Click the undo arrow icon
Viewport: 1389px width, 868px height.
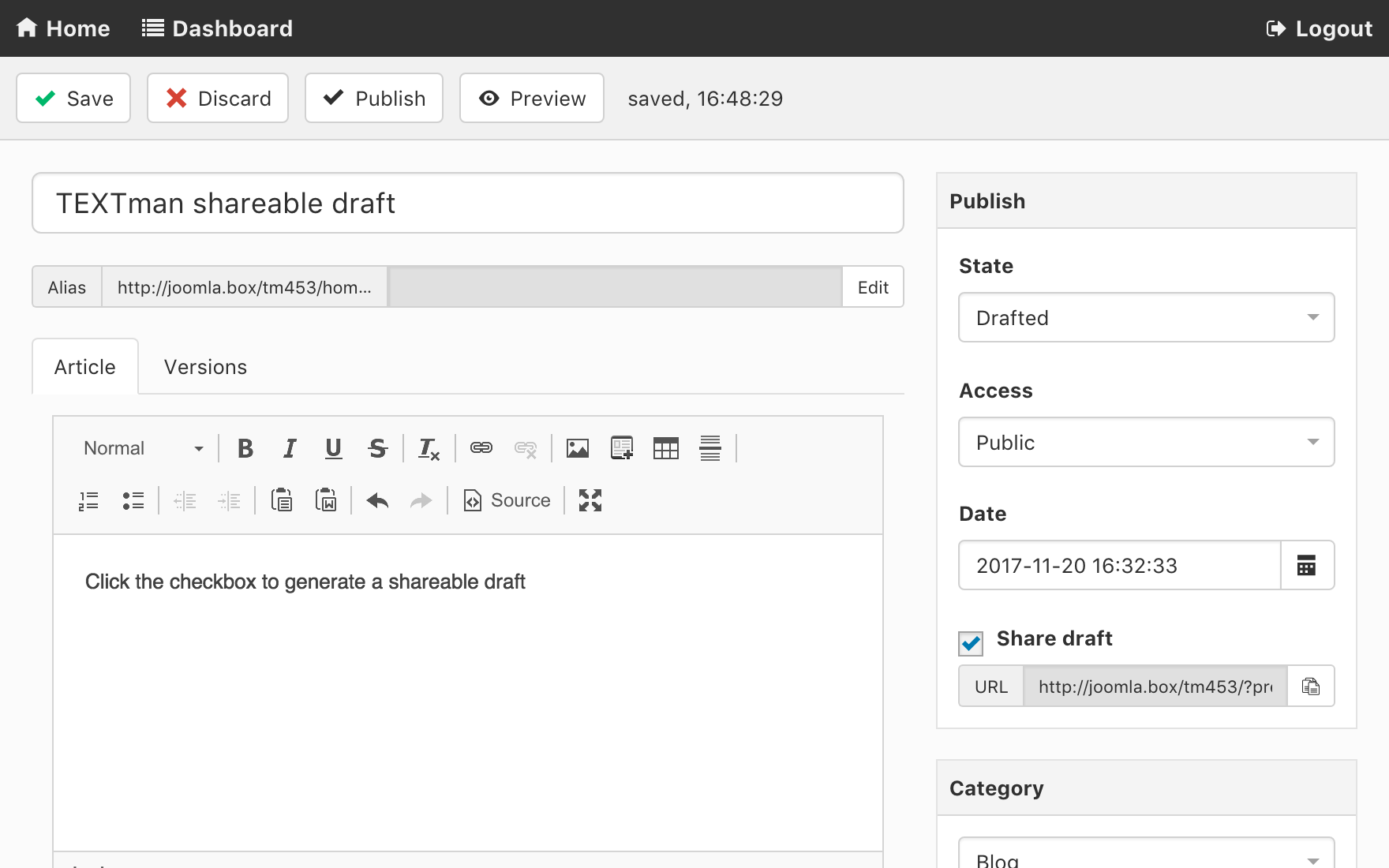(378, 500)
